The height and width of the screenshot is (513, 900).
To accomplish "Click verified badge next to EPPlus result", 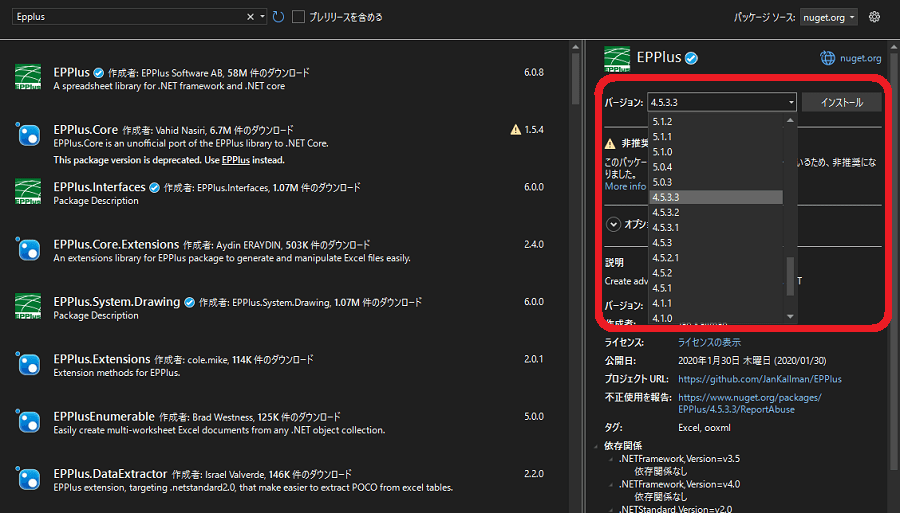I will pyautogui.click(x=99, y=73).
